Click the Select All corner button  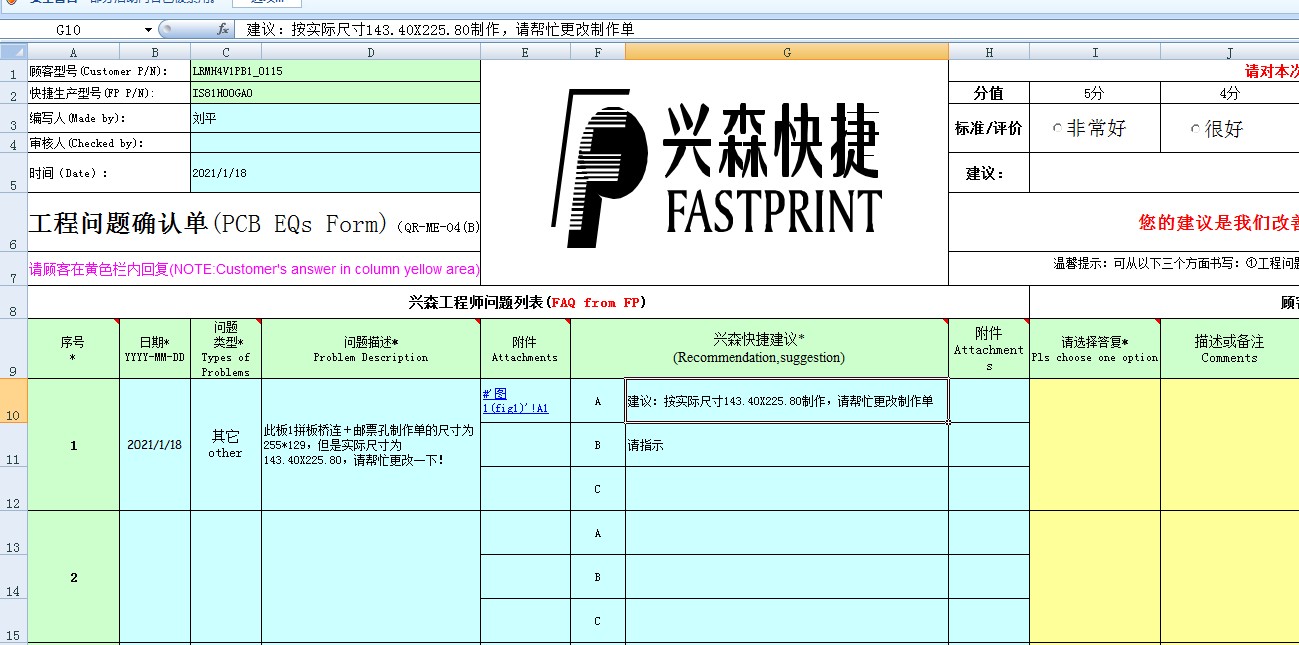(14, 51)
